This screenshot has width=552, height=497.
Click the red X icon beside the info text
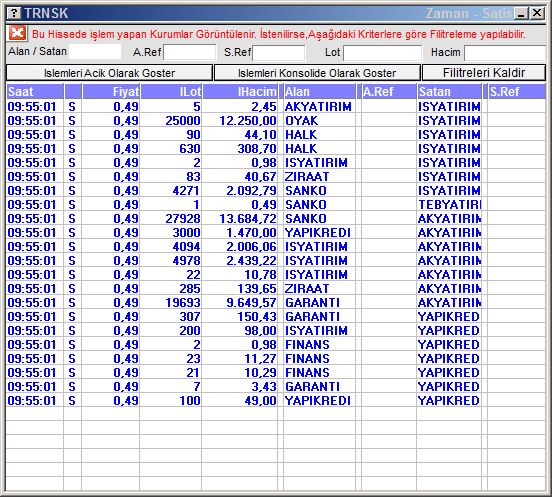[17, 33]
